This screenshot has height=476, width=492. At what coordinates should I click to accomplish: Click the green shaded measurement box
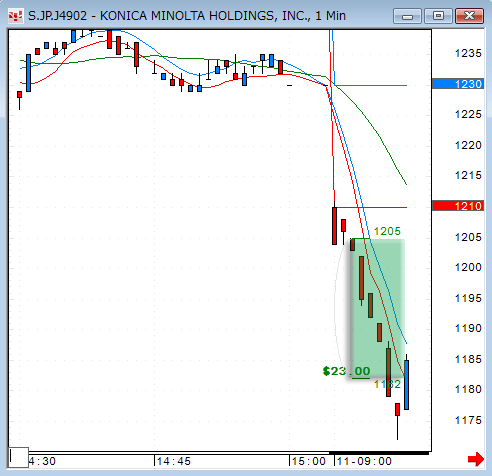pyautogui.click(x=378, y=309)
